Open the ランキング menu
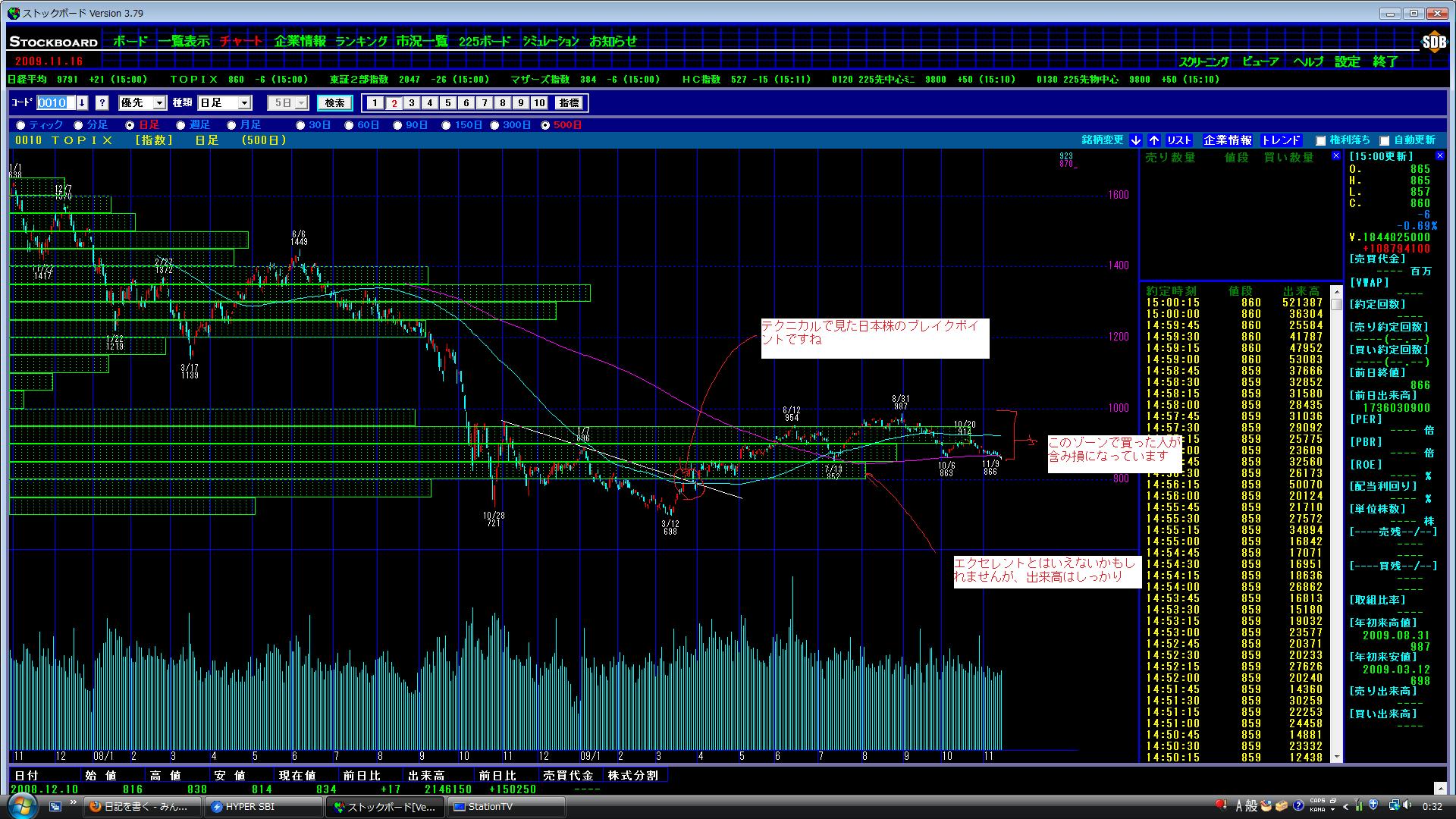The height and width of the screenshot is (819, 1456). [x=361, y=42]
